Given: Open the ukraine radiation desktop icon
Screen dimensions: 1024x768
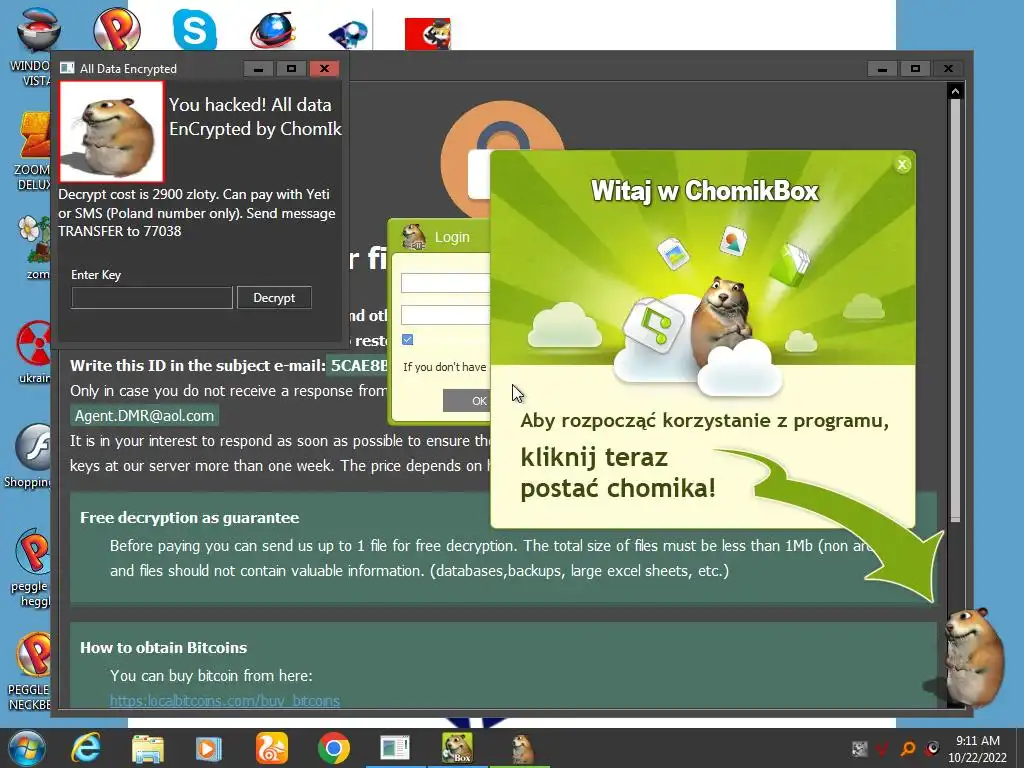Looking at the screenshot, I should [x=35, y=351].
